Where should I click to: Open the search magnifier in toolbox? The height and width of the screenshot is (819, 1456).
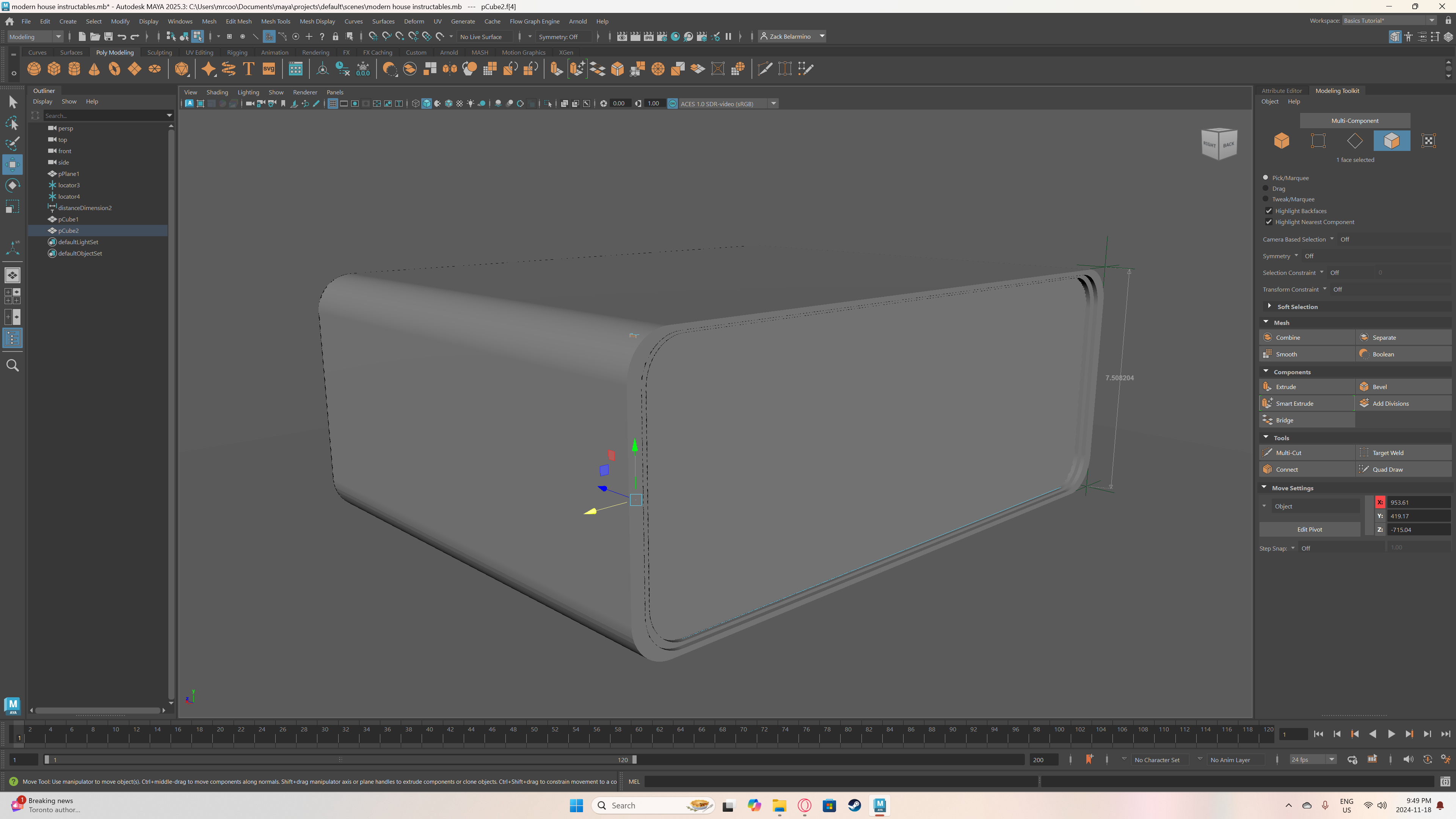click(x=13, y=365)
